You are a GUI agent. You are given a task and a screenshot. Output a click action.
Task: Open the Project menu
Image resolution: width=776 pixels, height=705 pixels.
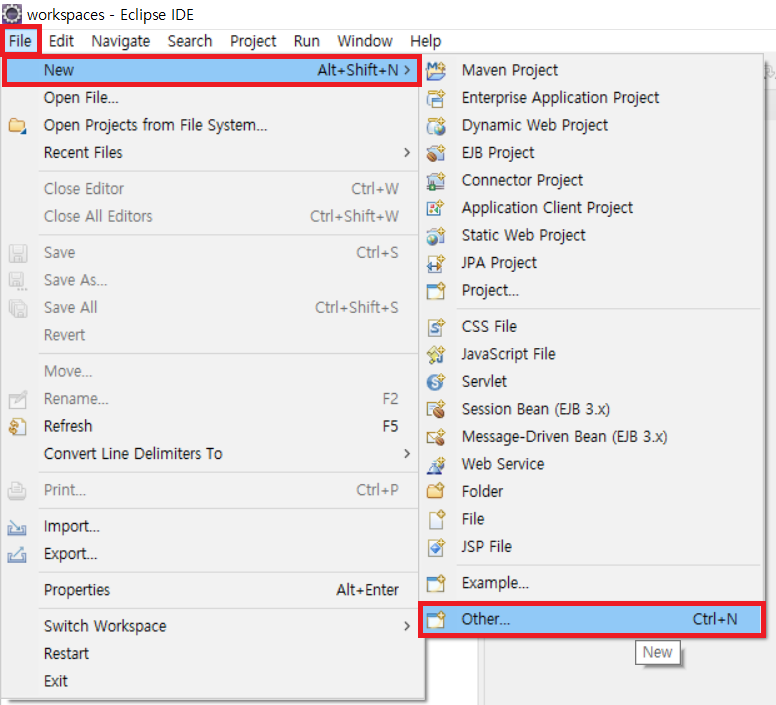[x=253, y=41]
